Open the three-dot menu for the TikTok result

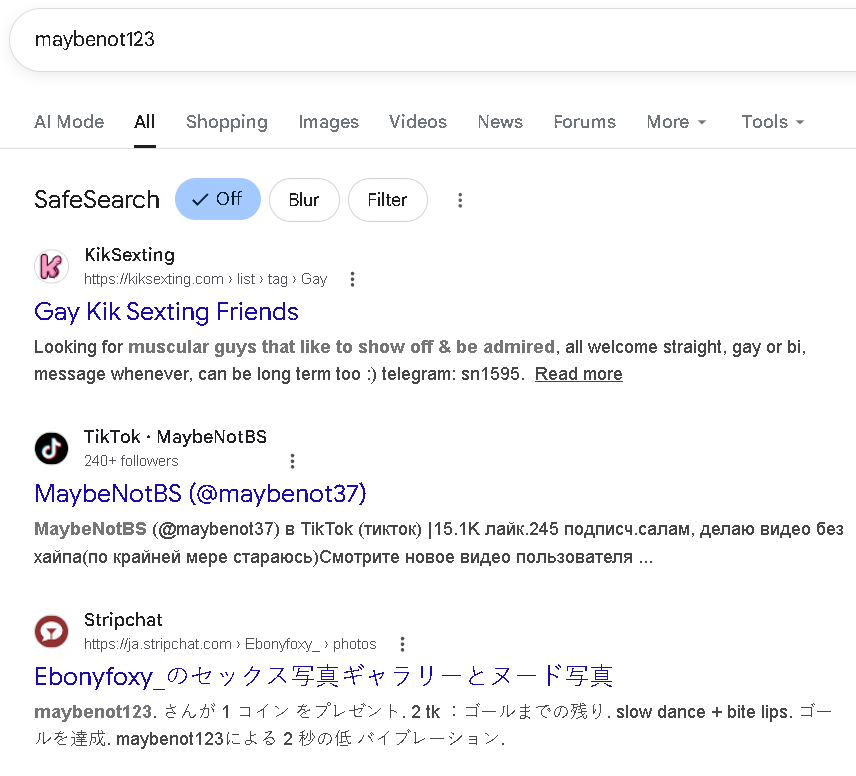(292, 461)
